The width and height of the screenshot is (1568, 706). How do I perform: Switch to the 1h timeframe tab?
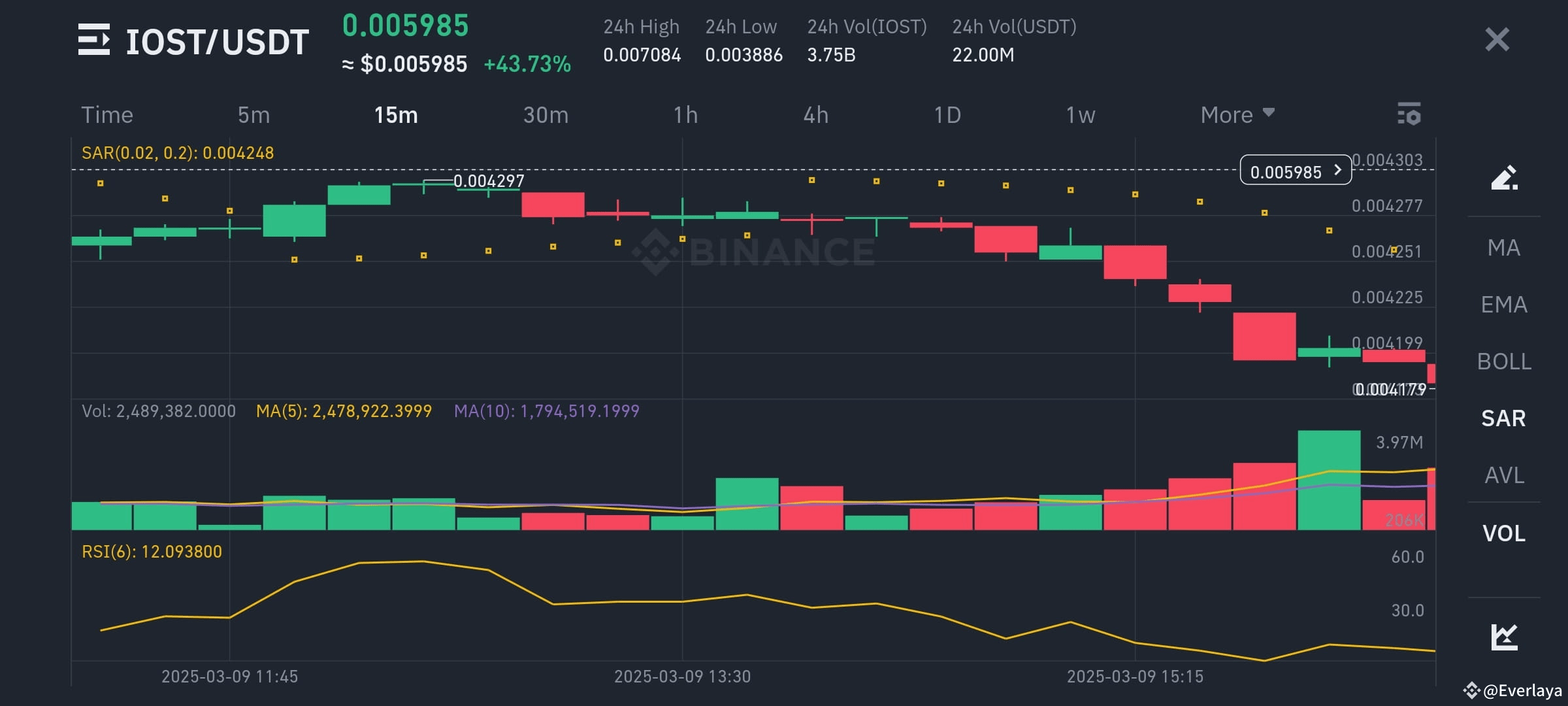pos(685,115)
